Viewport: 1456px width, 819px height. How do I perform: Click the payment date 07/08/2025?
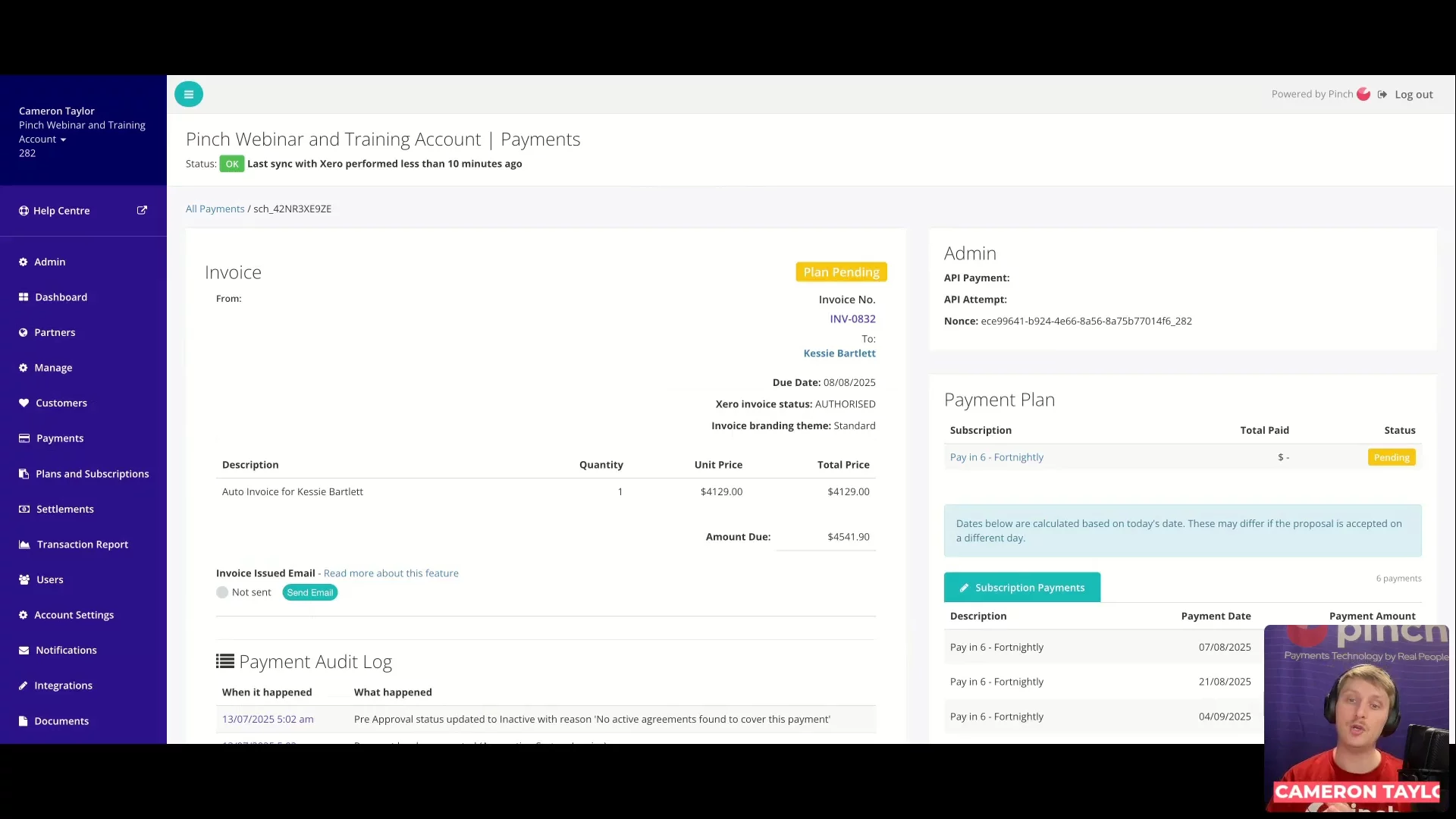(1225, 647)
